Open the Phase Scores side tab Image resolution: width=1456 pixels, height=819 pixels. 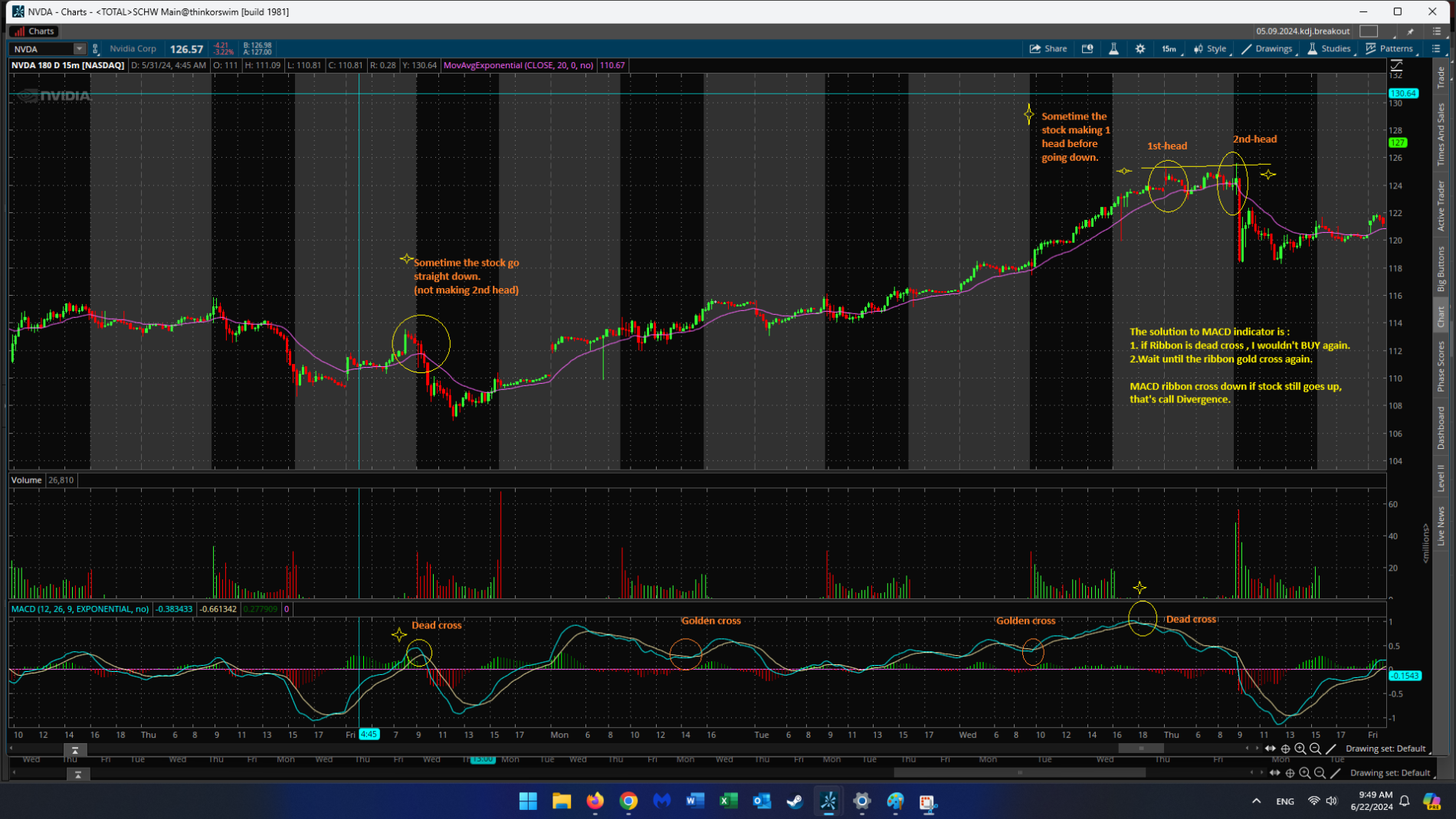pos(1441,365)
